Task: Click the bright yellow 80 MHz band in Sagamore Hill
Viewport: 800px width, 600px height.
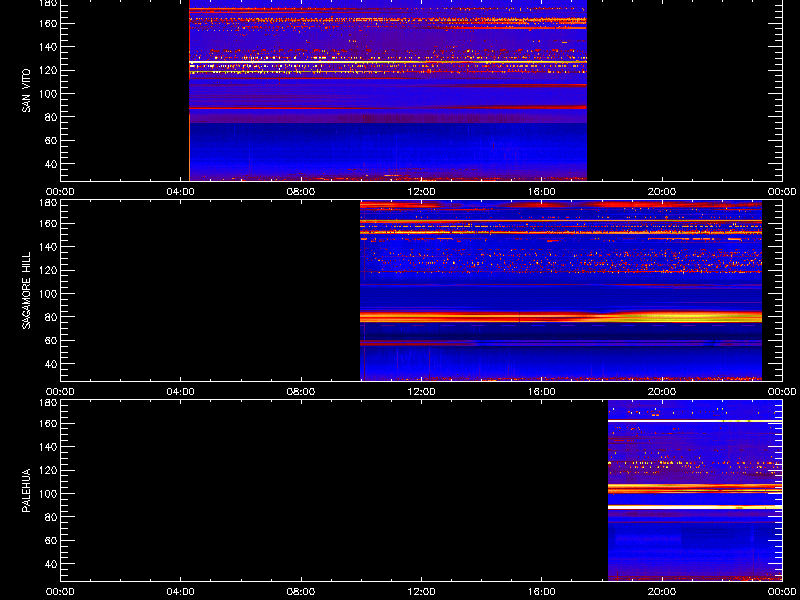Action: tap(561, 317)
